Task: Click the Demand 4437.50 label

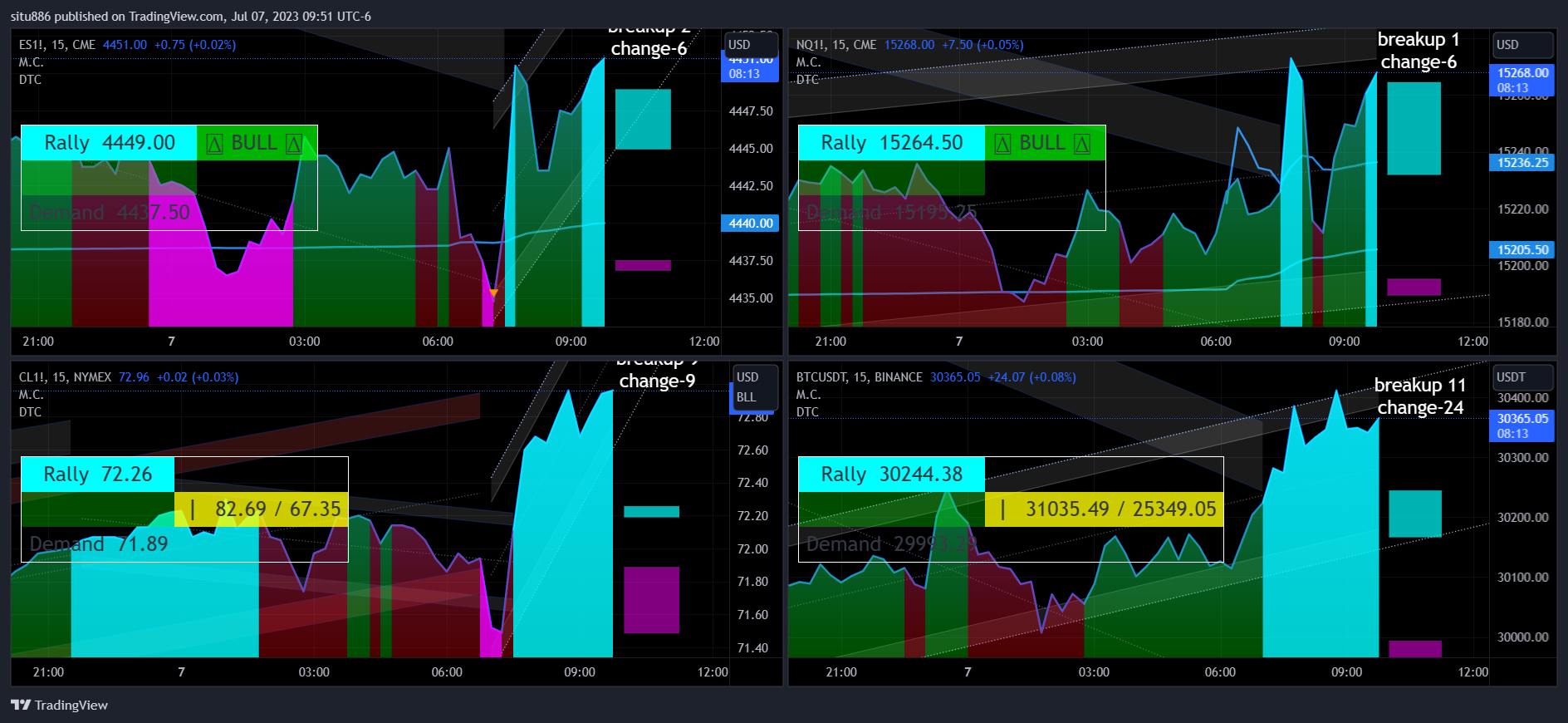Action: 110,212
